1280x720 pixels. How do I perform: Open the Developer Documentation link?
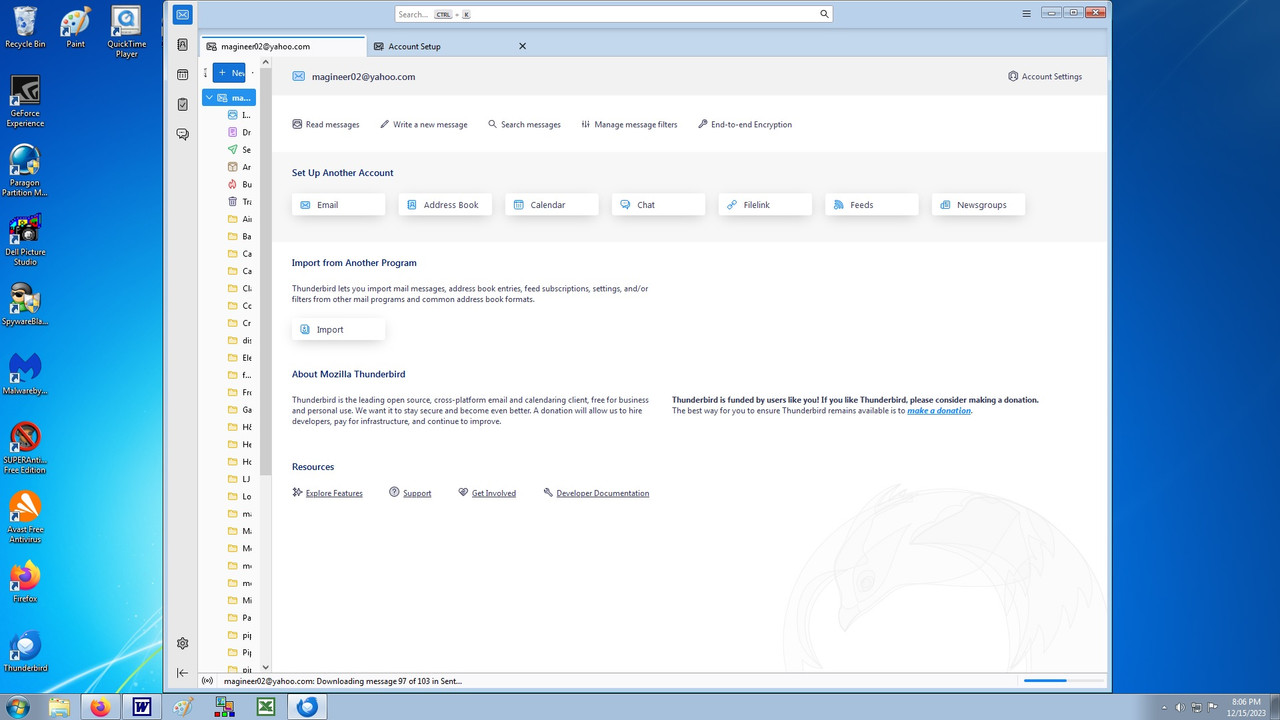point(603,493)
